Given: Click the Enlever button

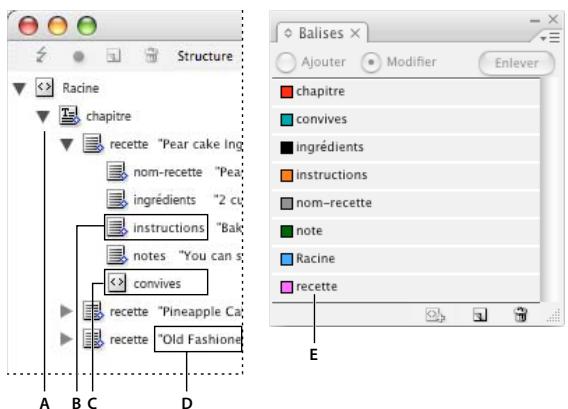Looking at the screenshot, I should [x=517, y=63].
